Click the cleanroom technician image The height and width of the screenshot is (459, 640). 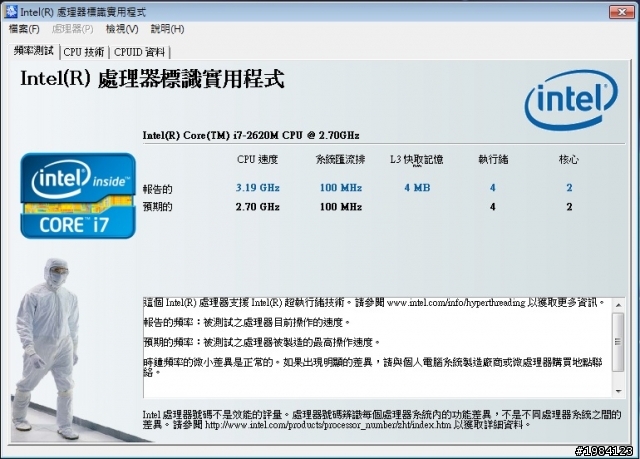[x=47, y=349]
